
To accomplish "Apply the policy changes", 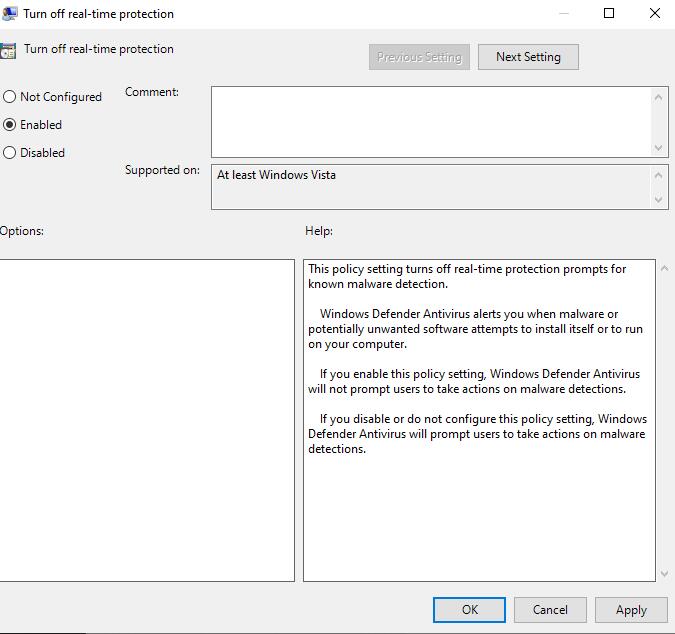I will pyautogui.click(x=631, y=609).
